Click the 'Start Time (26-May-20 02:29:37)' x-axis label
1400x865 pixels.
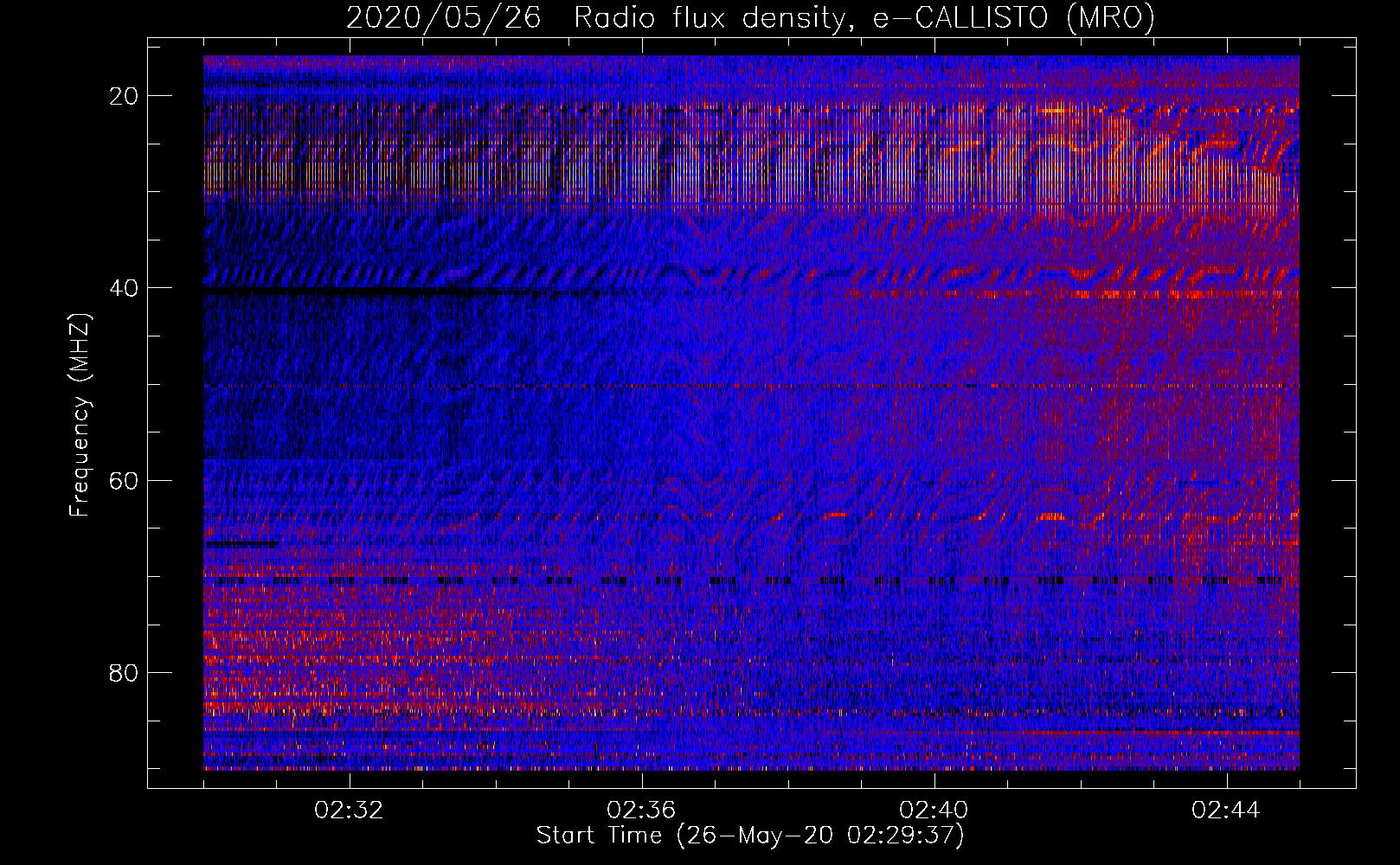coord(750,836)
